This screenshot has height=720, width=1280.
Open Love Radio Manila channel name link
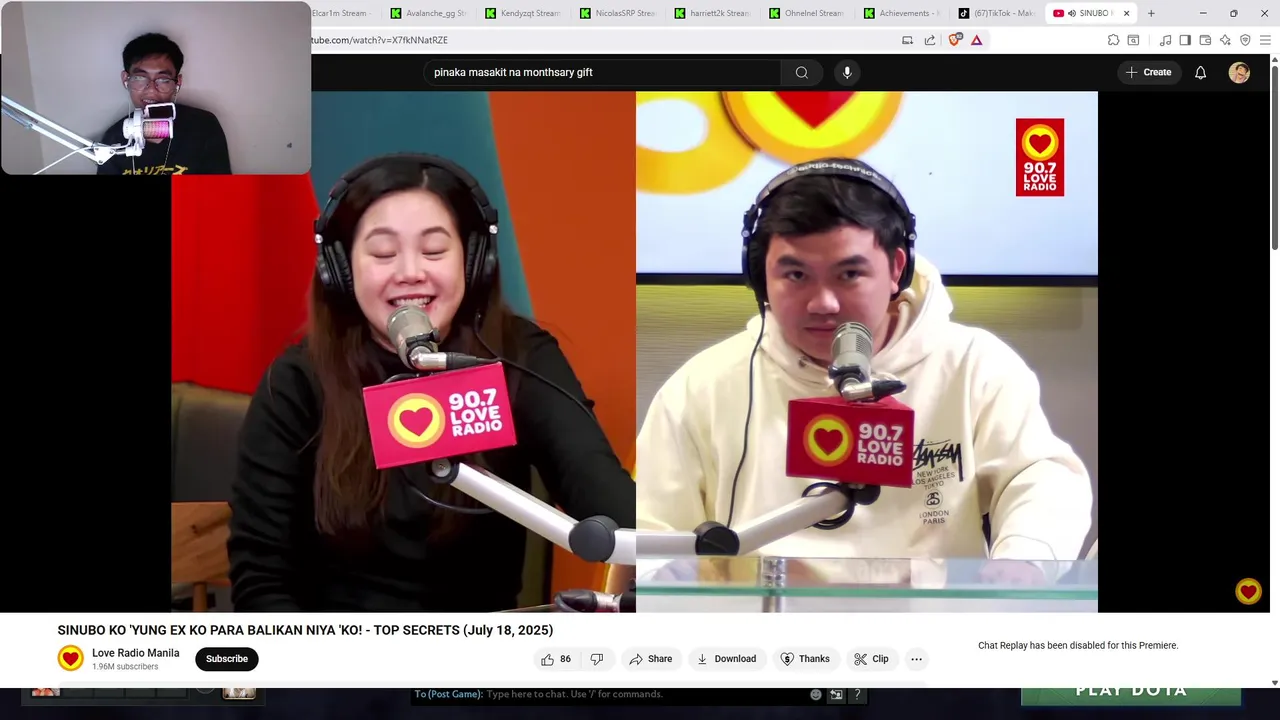[x=136, y=653]
